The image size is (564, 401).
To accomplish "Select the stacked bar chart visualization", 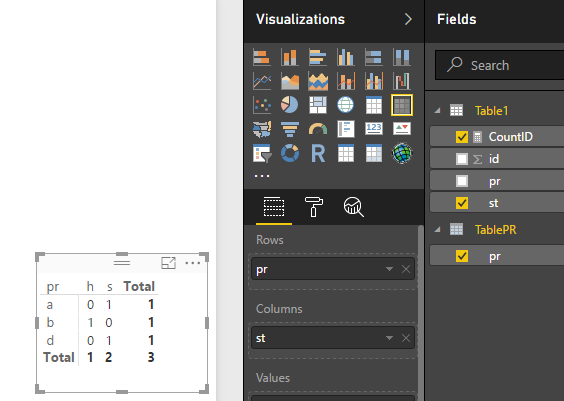I will click(x=261, y=58).
